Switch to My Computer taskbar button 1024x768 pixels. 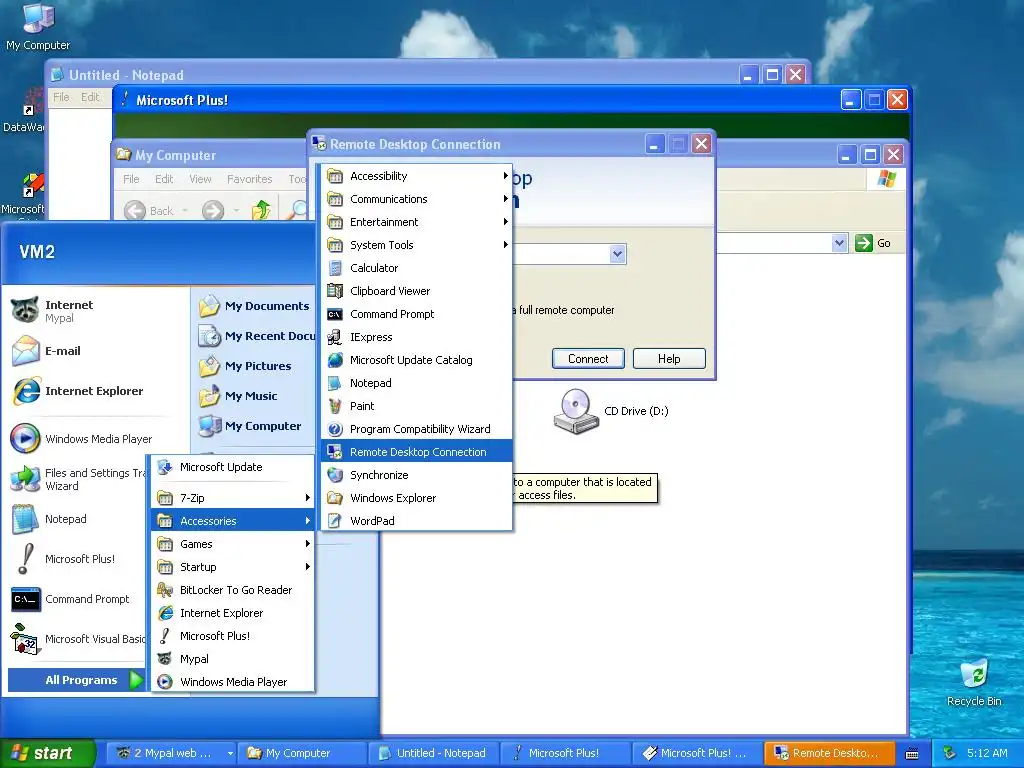pyautogui.click(x=302, y=753)
